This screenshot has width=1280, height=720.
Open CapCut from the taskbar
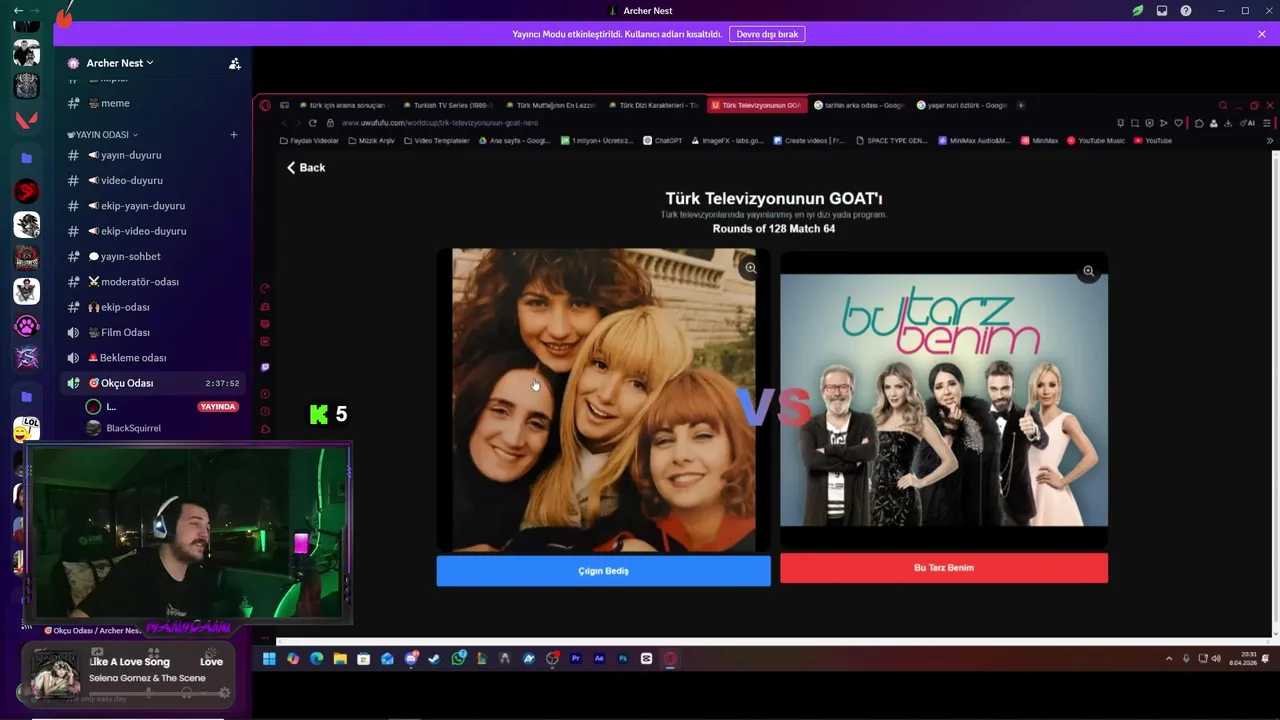click(646, 659)
